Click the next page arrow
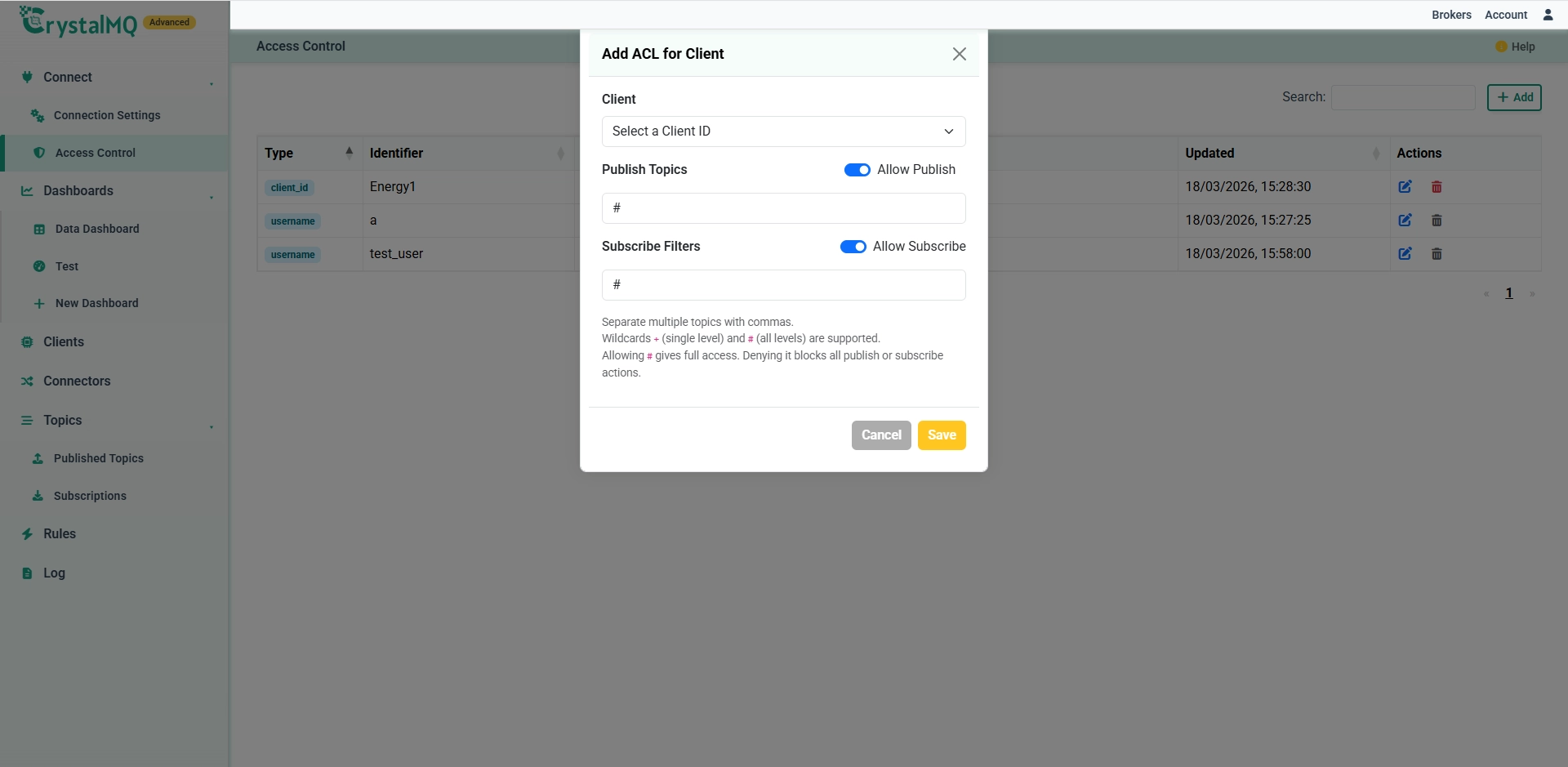 click(x=1532, y=294)
